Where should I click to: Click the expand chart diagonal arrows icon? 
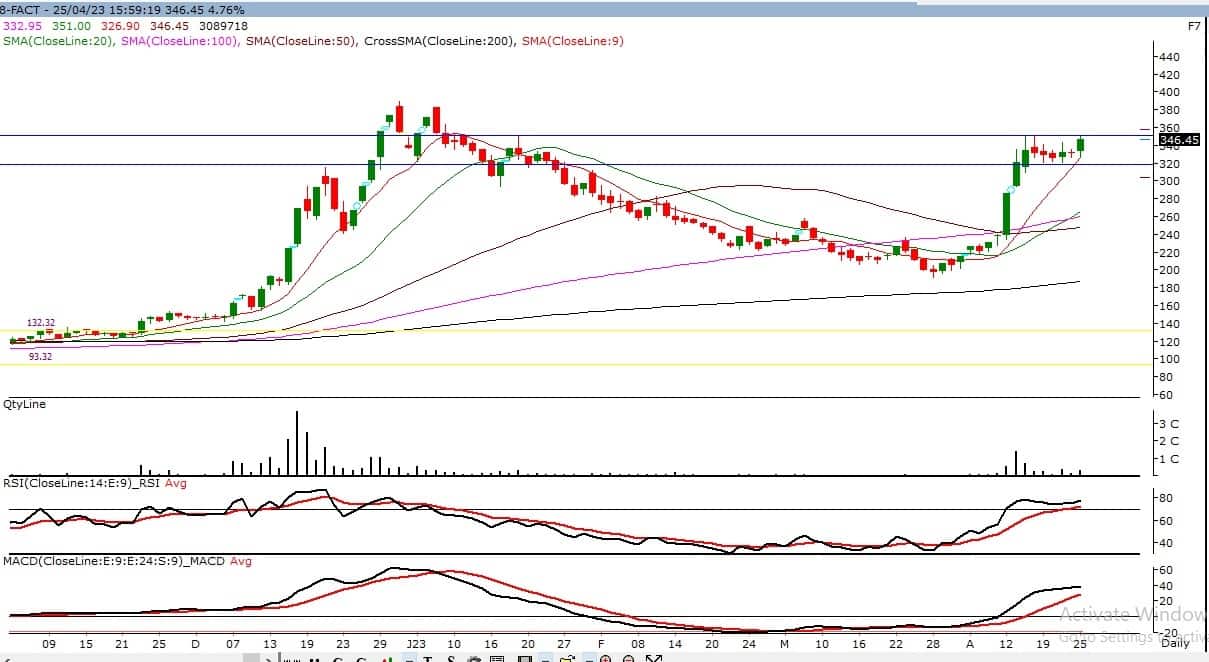tap(653, 659)
